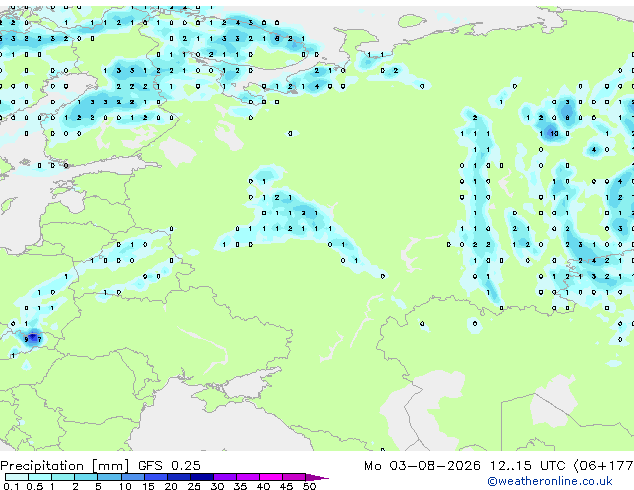Open the weatheronline.co.uk copyright link
The image size is (634, 490).
[x=549, y=481]
